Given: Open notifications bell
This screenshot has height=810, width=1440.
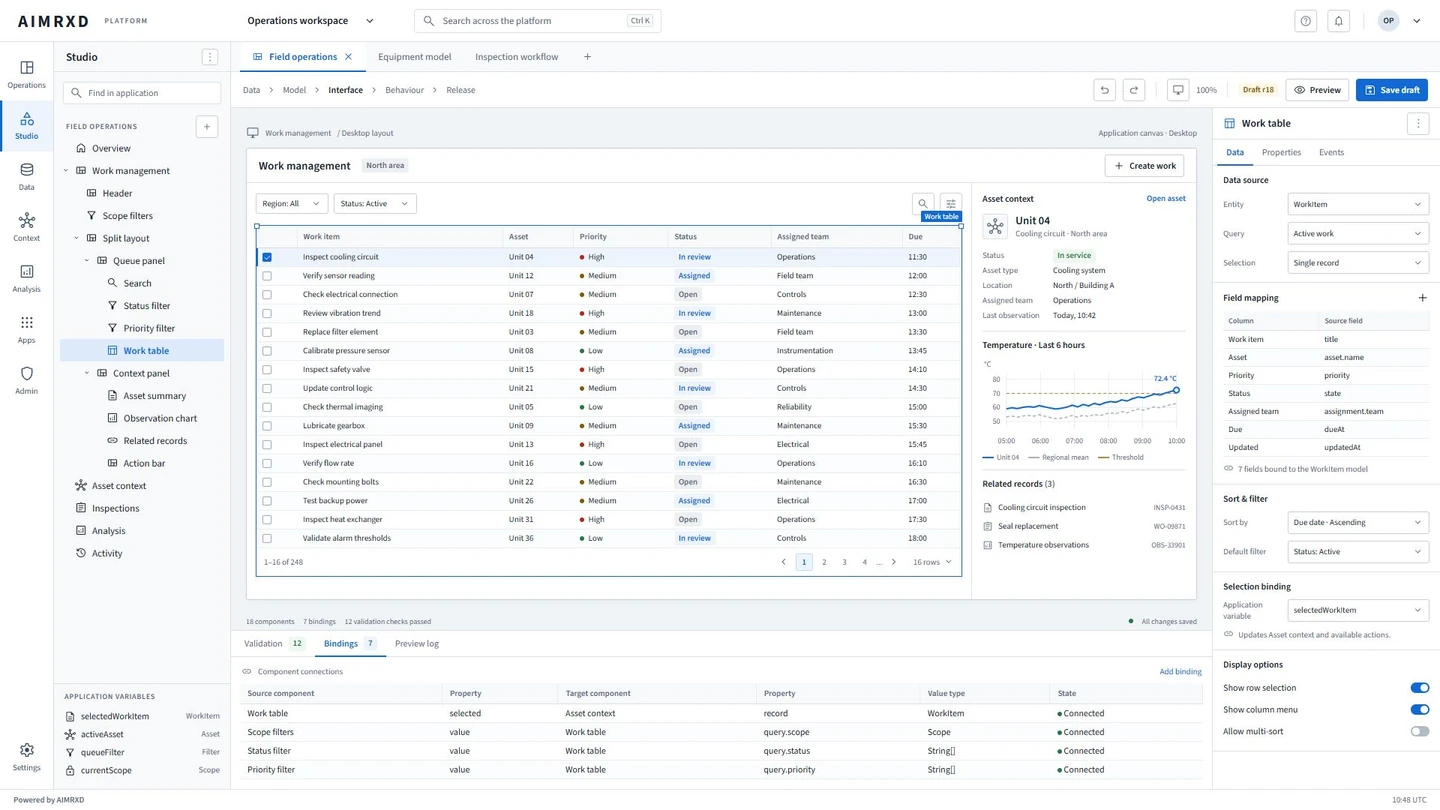Looking at the screenshot, I should (x=1338, y=21).
